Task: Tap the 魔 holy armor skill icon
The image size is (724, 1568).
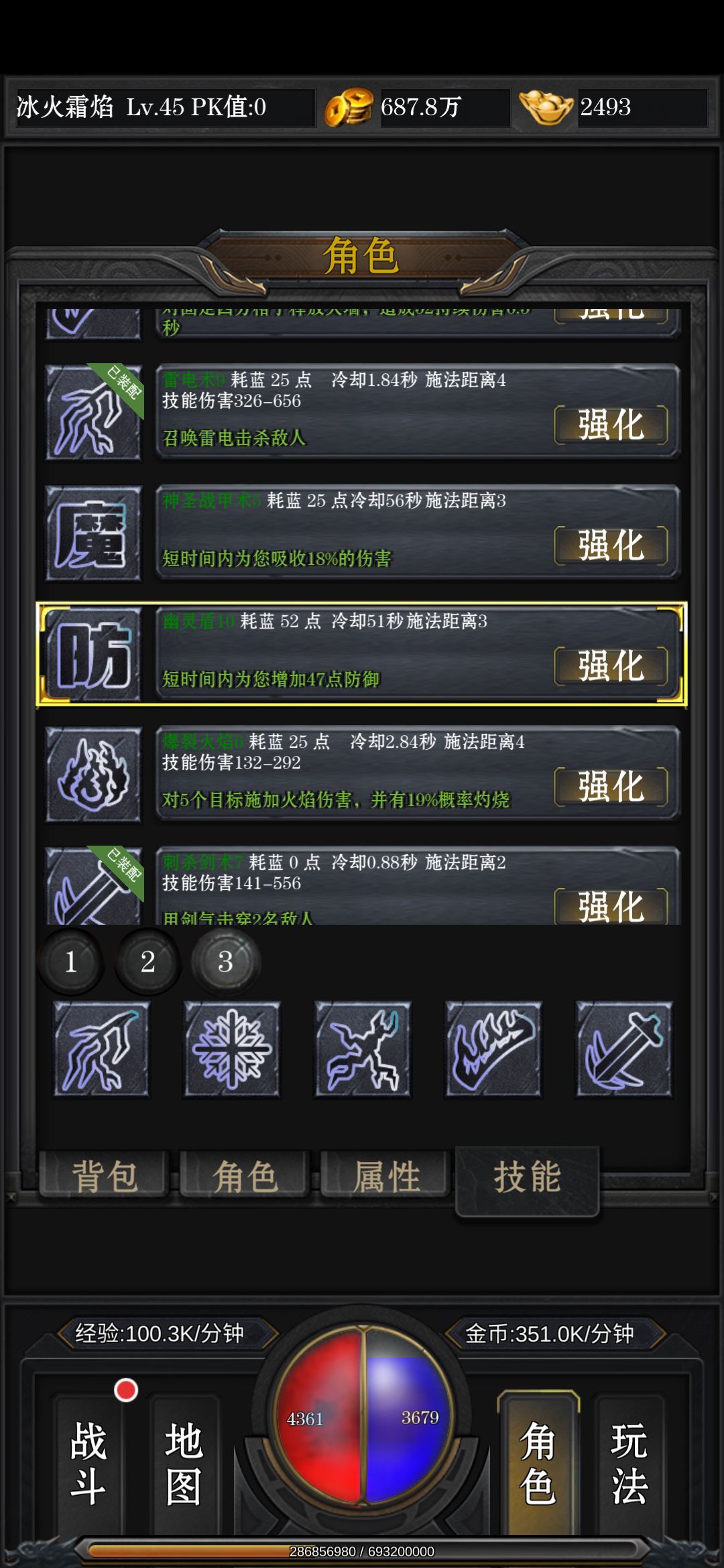Action: pyautogui.click(x=93, y=533)
